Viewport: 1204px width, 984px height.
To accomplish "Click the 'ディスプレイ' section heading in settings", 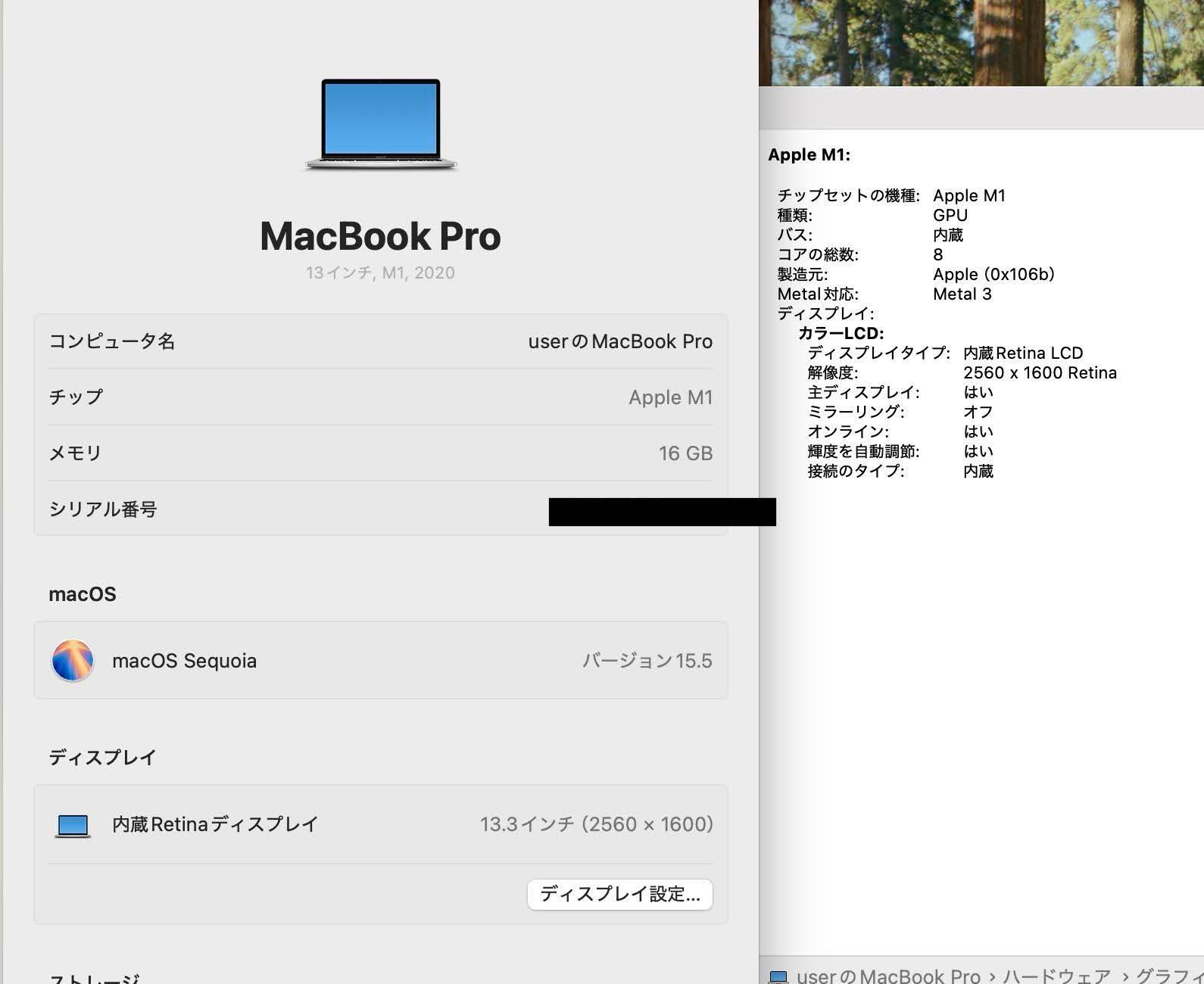I will 103,757.
